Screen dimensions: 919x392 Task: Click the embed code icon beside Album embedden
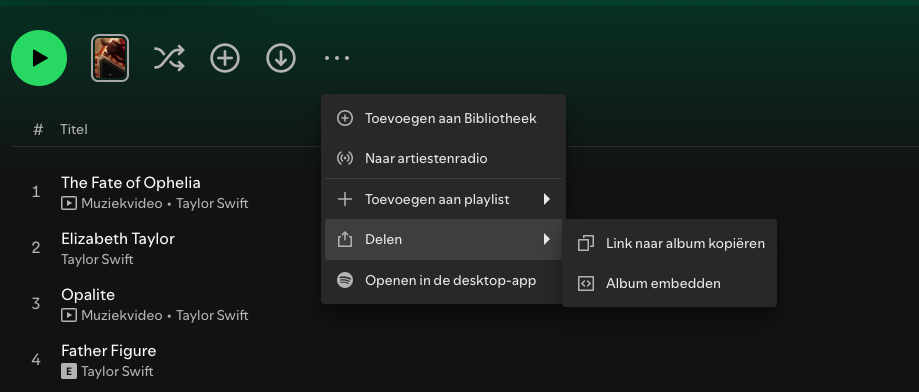click(x=586, y=284)
